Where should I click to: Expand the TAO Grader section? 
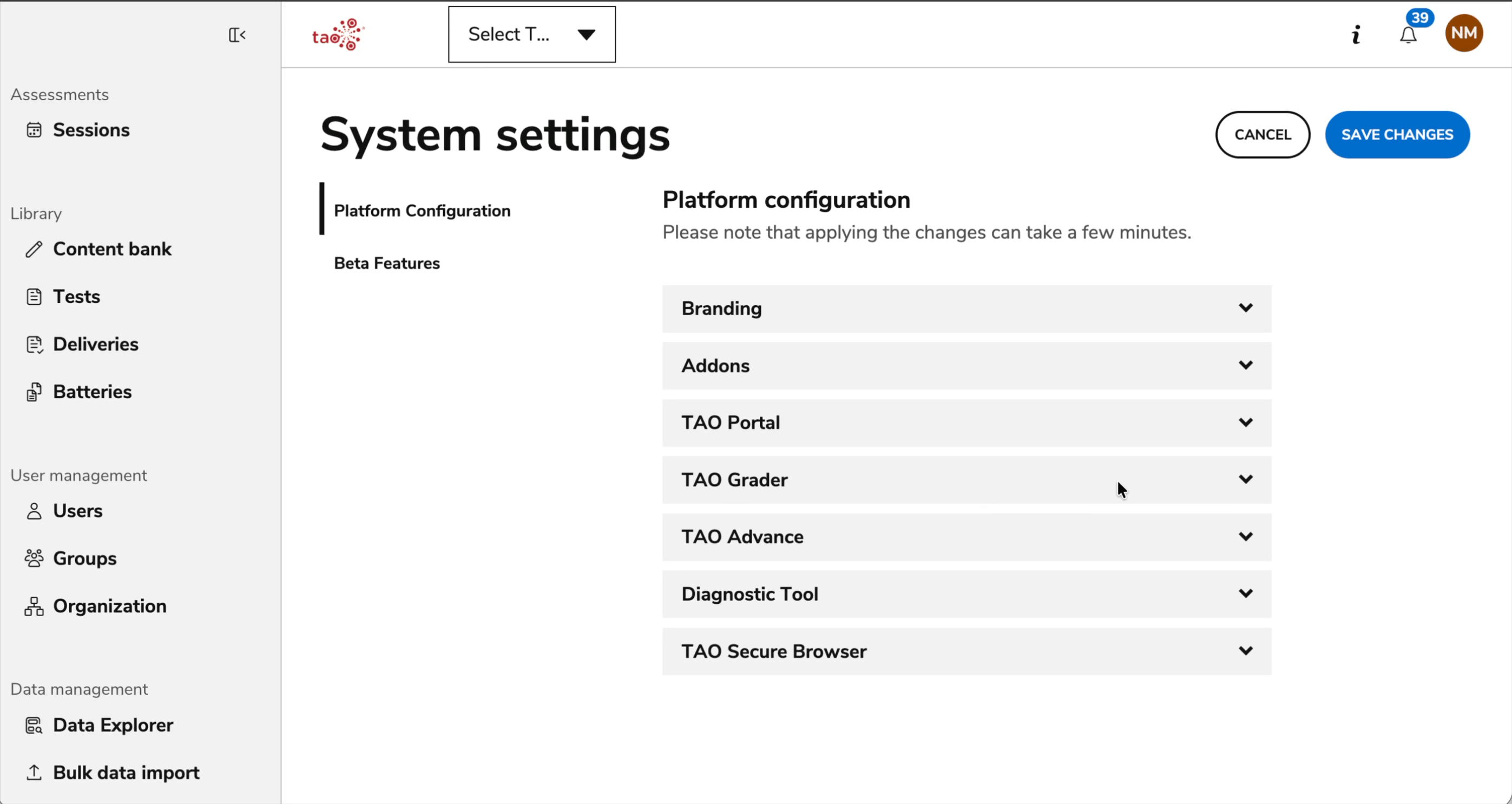(x=967, y=480)
